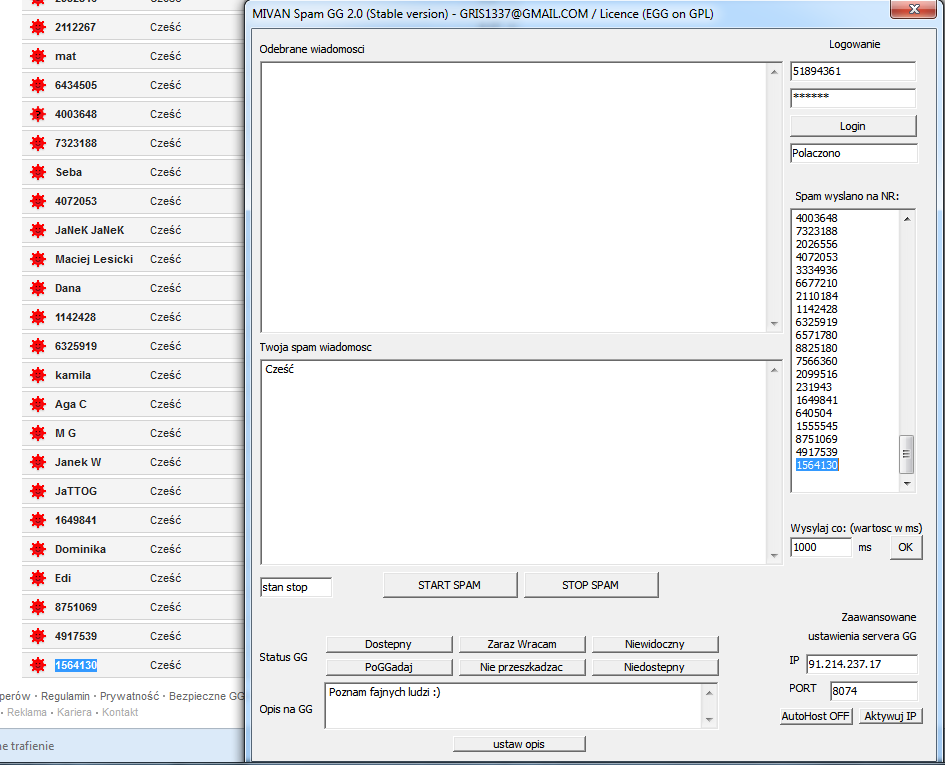Click the down arrow in the Opis na GG box
The width and height of the screenshot is (945, 765).
click(709, 719)
